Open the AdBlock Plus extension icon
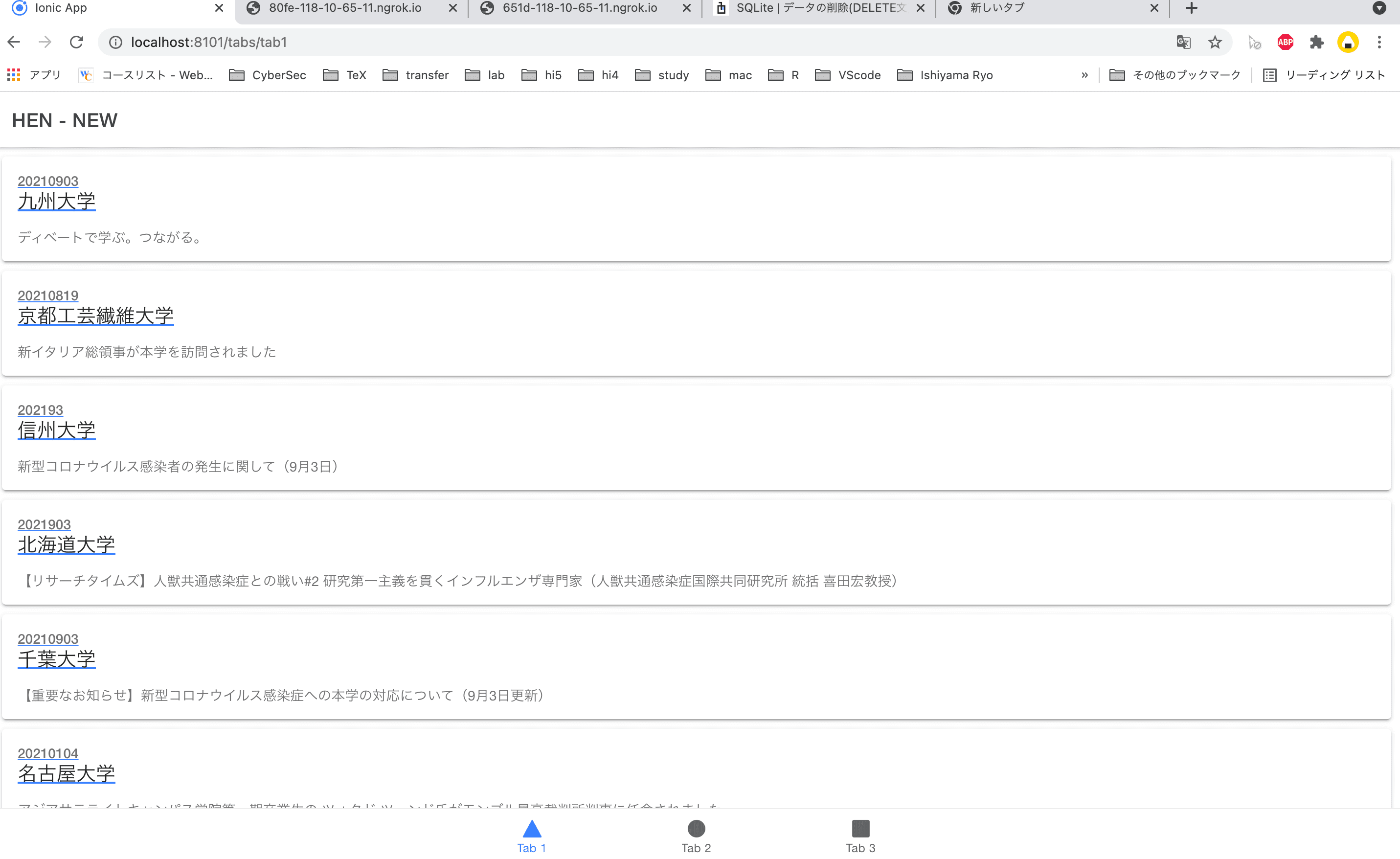This screenshot has width=1400, height=859. tap(1285, 42)
